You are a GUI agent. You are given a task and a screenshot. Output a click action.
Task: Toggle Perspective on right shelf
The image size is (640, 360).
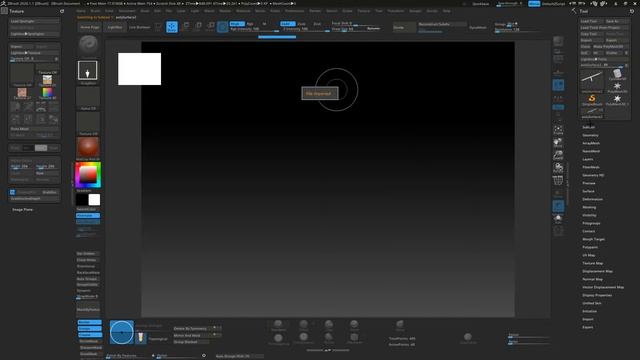click(x=558, y=73)
